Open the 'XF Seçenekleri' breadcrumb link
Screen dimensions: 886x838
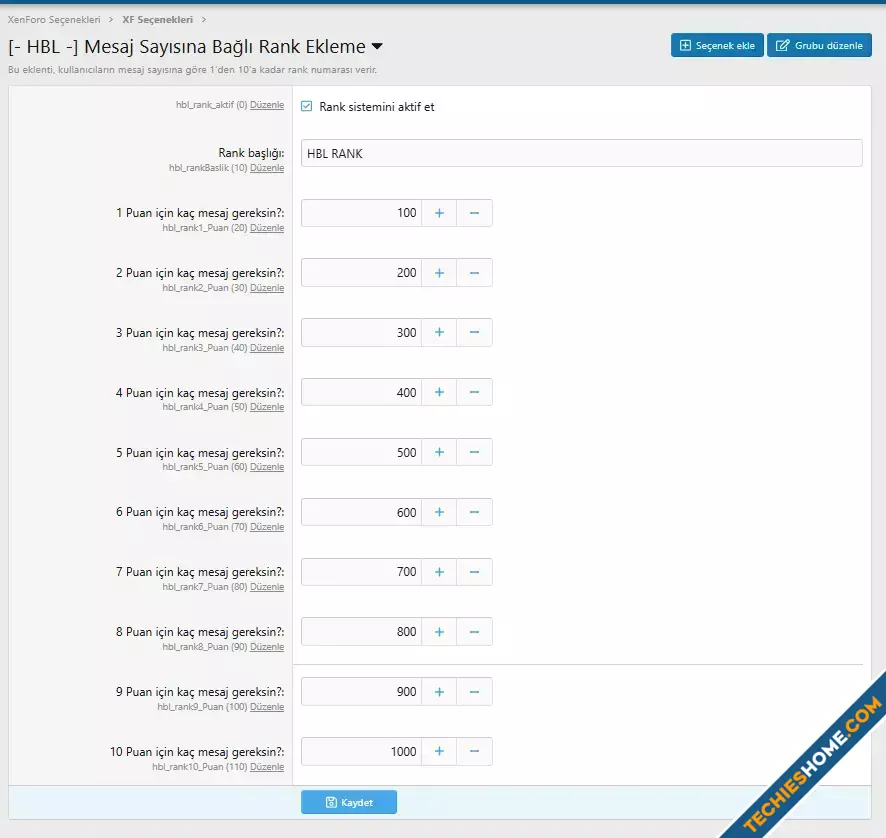coord(158,20)
